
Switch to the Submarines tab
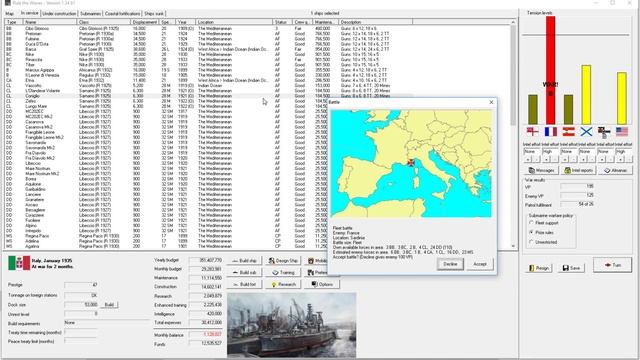point(90,13)
